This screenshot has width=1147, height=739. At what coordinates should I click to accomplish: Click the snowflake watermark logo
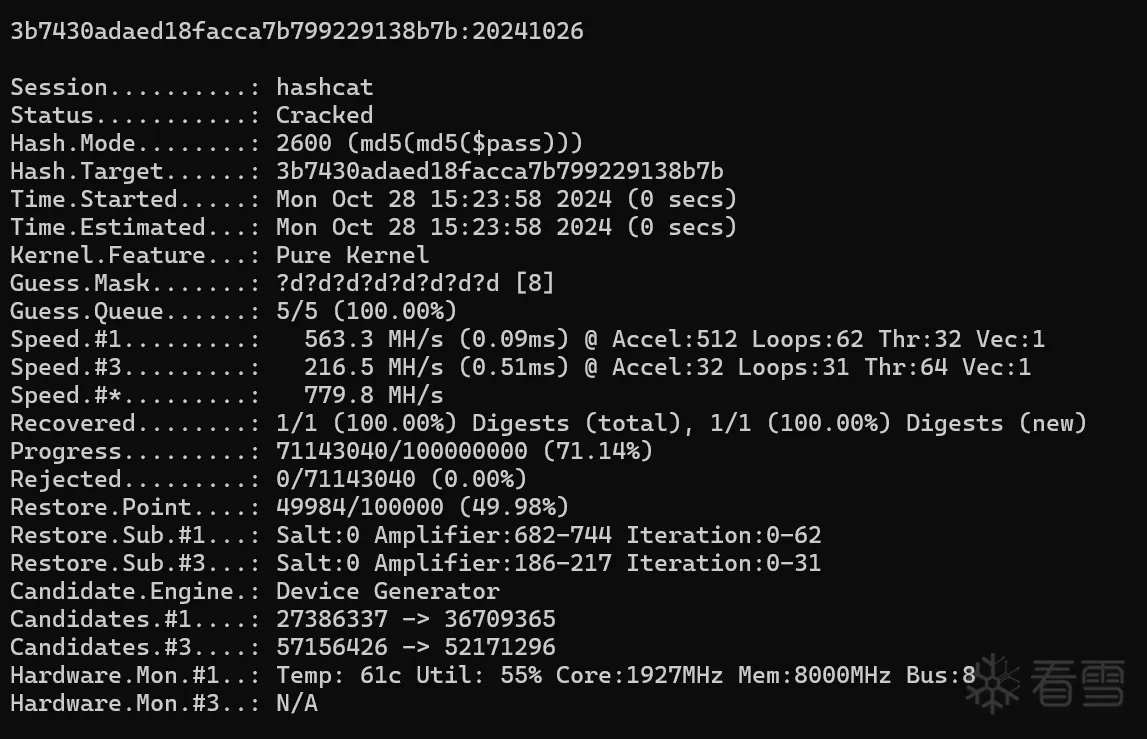pyautogui.click(x=997, y=682)
